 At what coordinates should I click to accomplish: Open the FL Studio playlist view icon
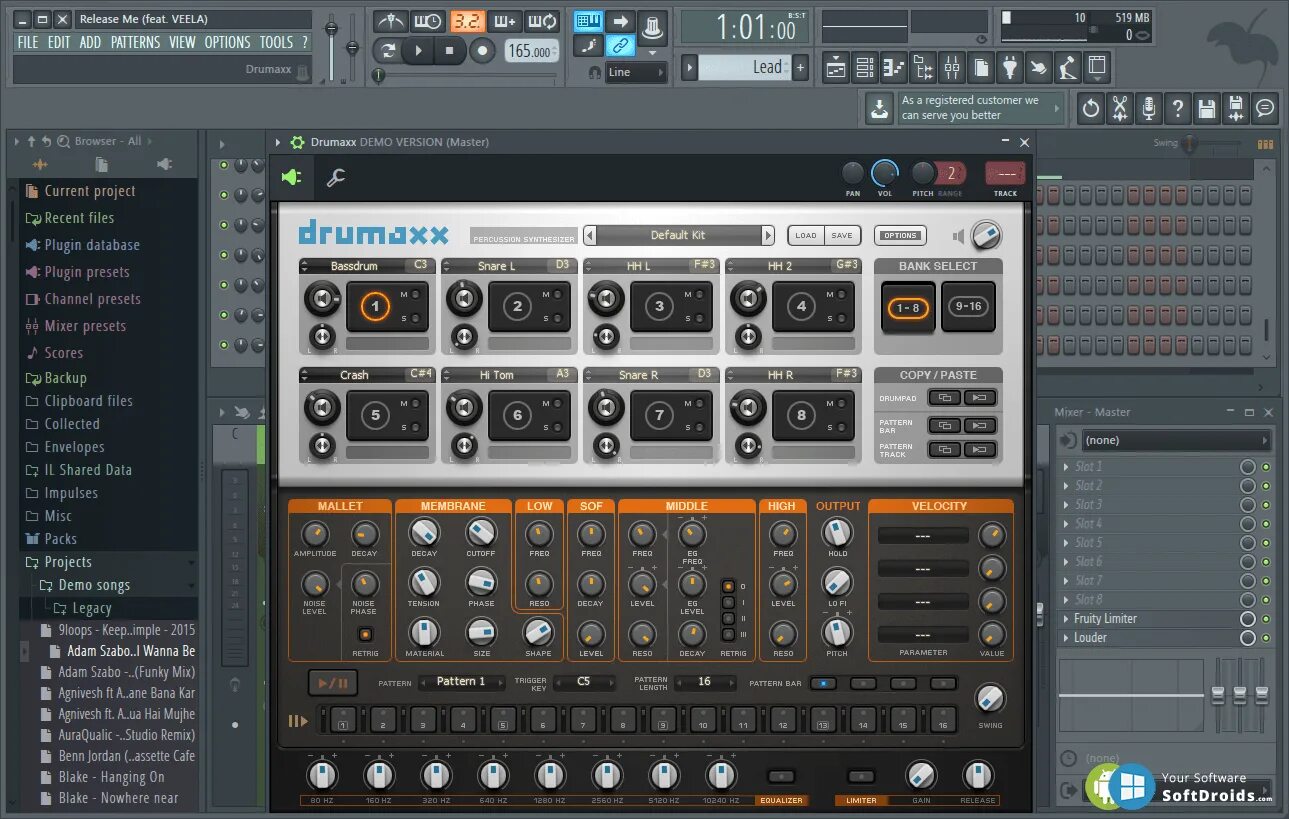836,68
